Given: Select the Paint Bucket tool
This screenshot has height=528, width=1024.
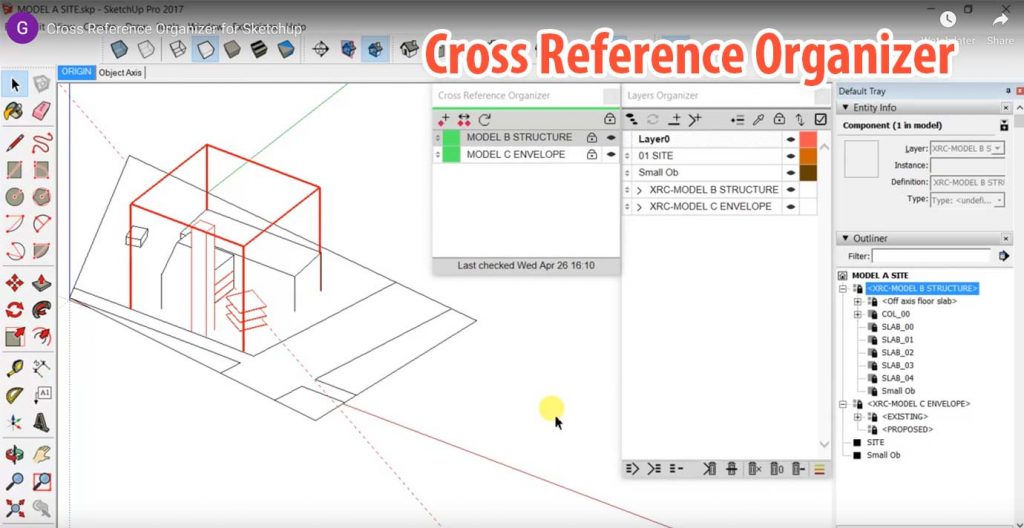Looking at the screenshot, I should [x=15, y=110].
